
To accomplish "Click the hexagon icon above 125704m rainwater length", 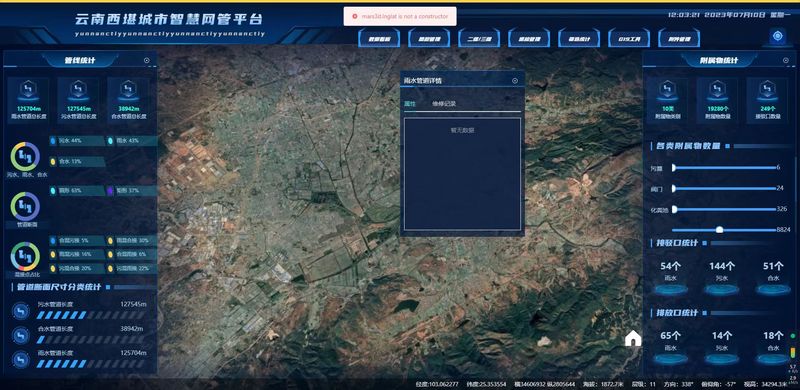I will point(29,90).
